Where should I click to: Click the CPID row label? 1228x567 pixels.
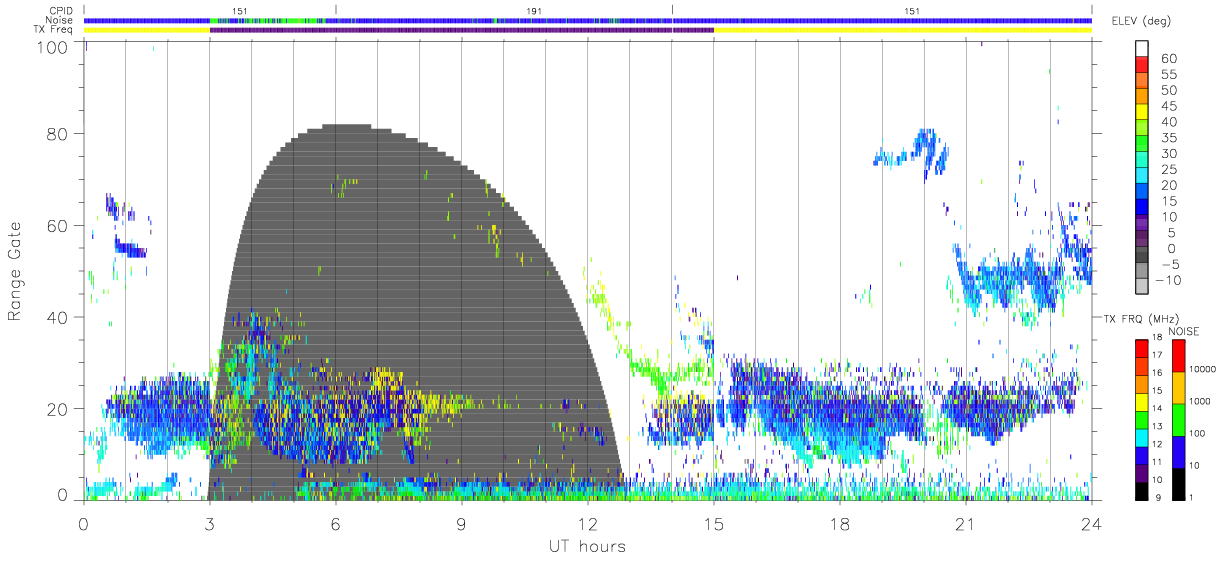[x=61, y=10]
